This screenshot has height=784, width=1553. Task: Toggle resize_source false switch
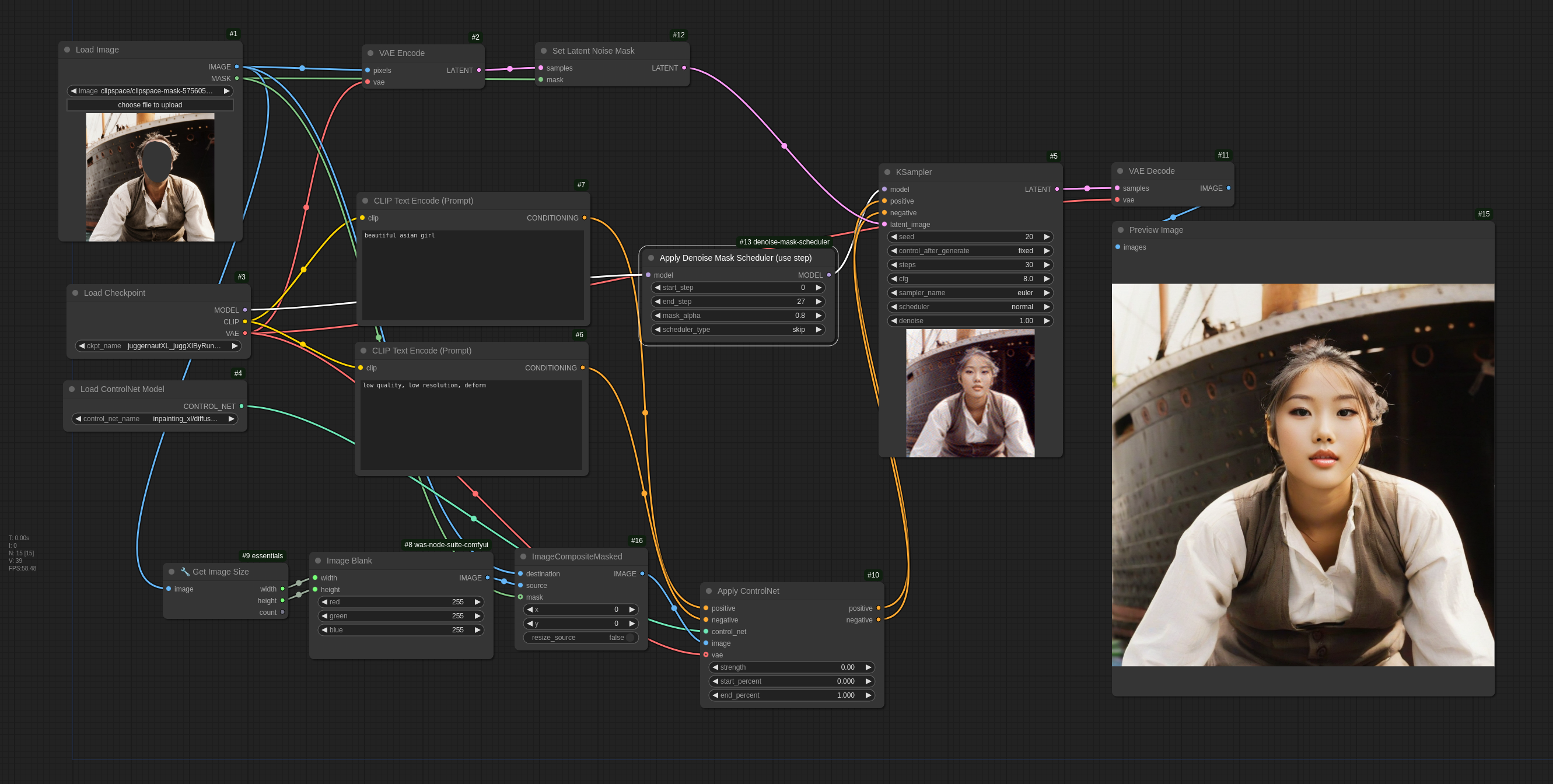[x=630, y=638]
